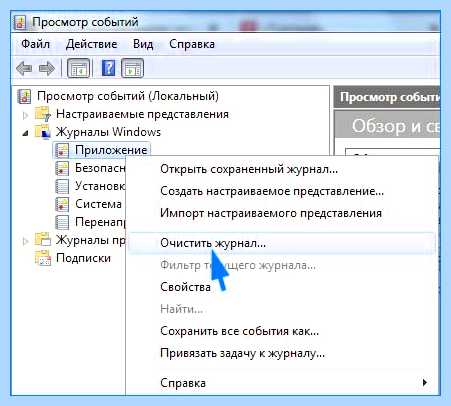The width and height of the screenshot is (451, 406).
Task: Click the icon of Просмотр событий (Локальный) node
Action: (x=24, y=96)
